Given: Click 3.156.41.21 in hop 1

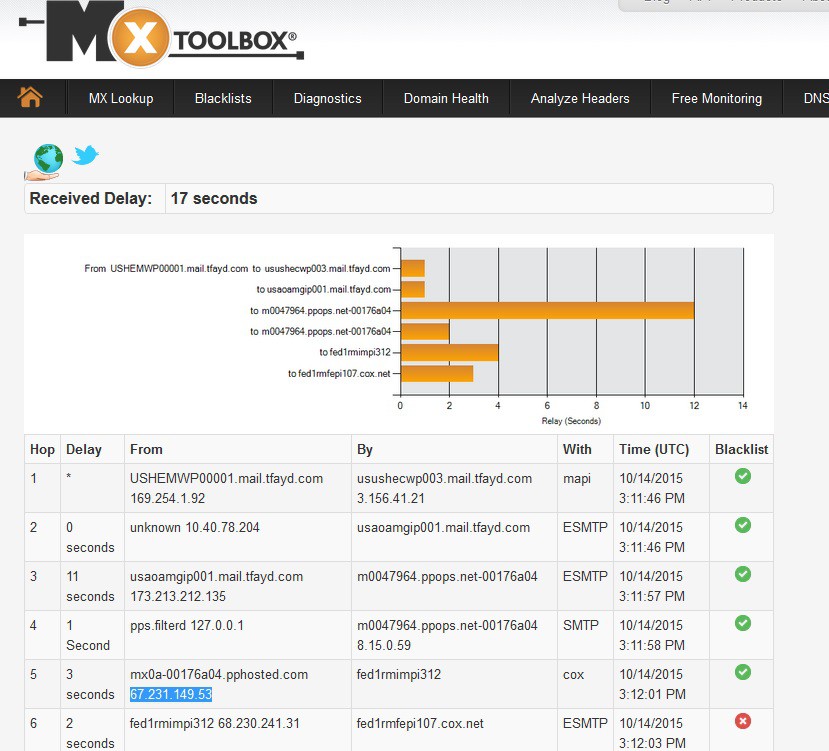Looking at the screenshot, I should tap(390, 498).
